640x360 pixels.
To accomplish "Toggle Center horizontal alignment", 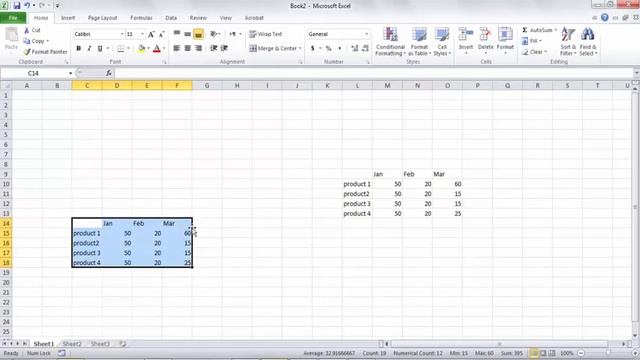I will point(188,48).
